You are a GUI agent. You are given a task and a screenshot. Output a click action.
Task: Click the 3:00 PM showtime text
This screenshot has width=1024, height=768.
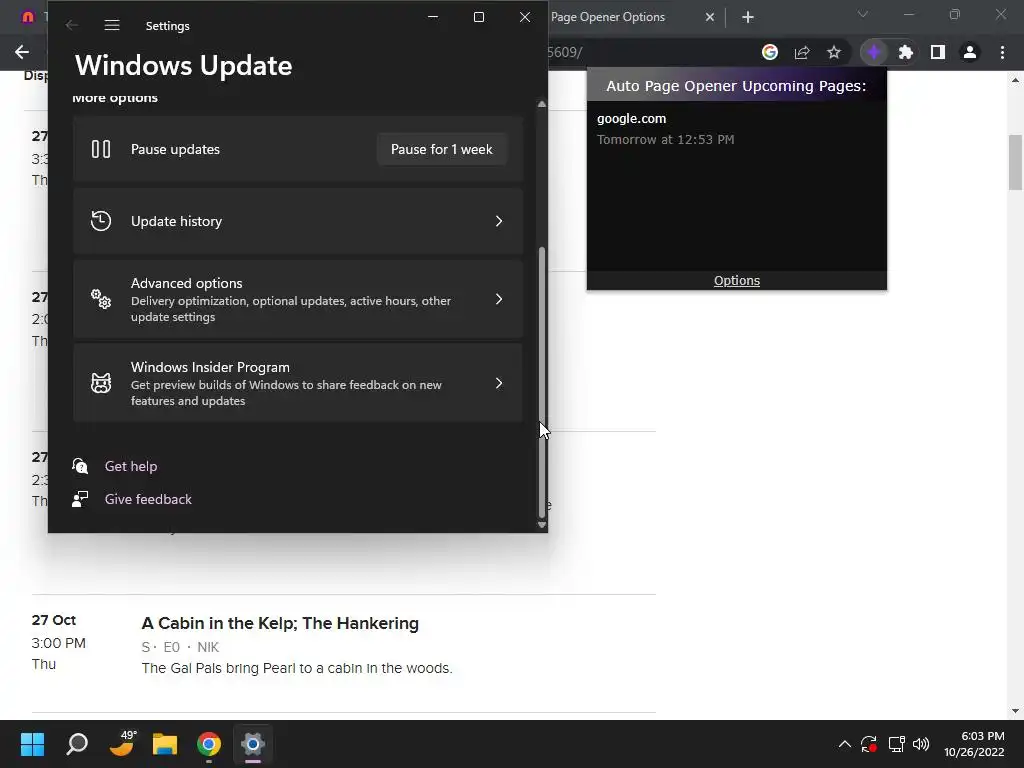coord(59,643)
